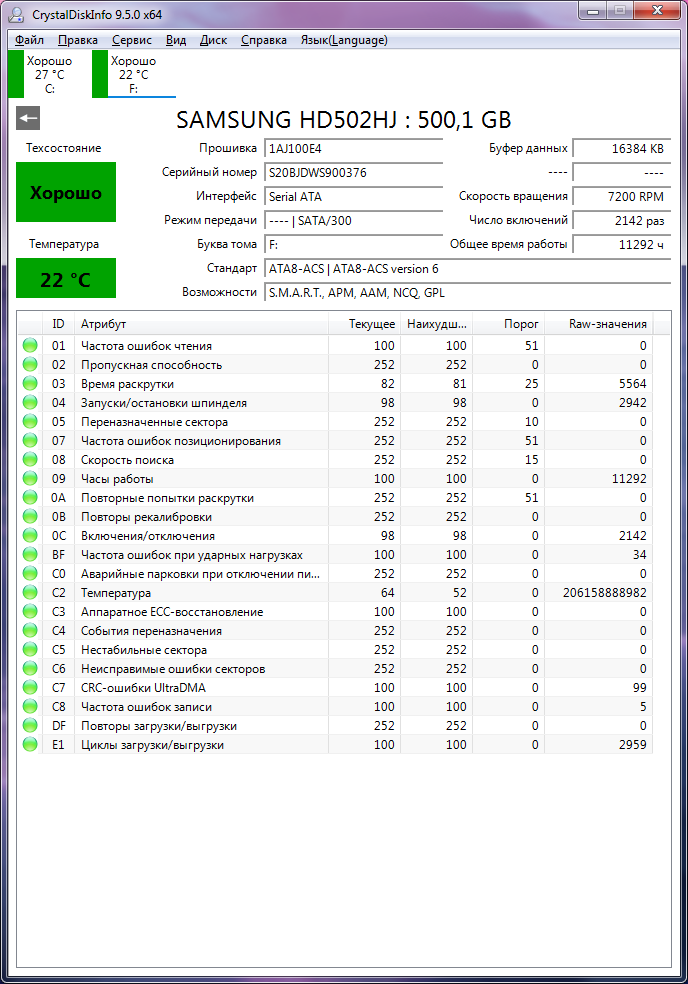Image resolution: width=688 pixels, height=984 pixels.
Task: Select the Запуски/остановки шпинделя row text
Action: click(x=164, y=403)
